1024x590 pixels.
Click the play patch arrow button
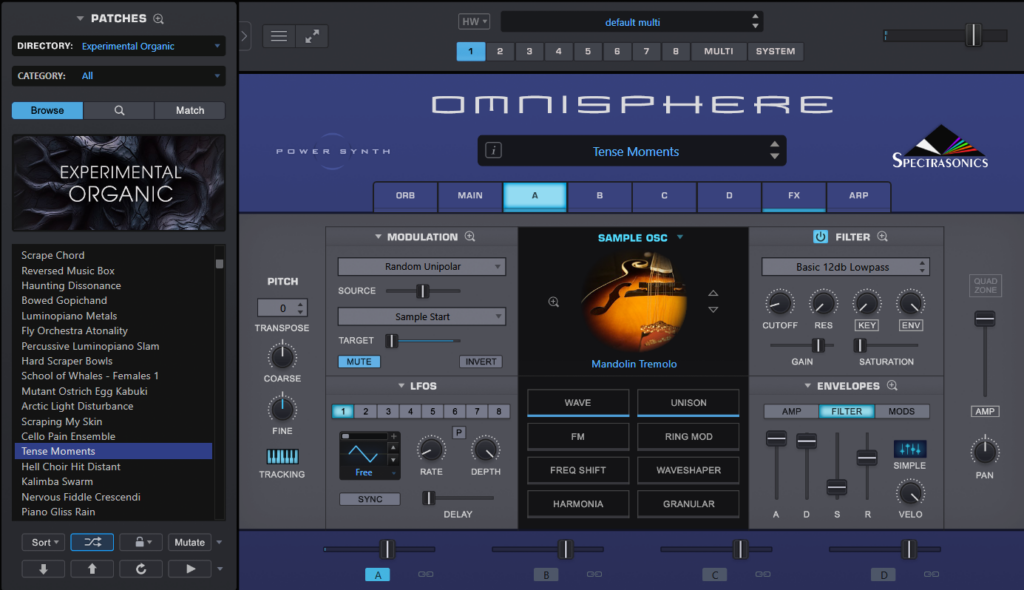coord(189,568)
